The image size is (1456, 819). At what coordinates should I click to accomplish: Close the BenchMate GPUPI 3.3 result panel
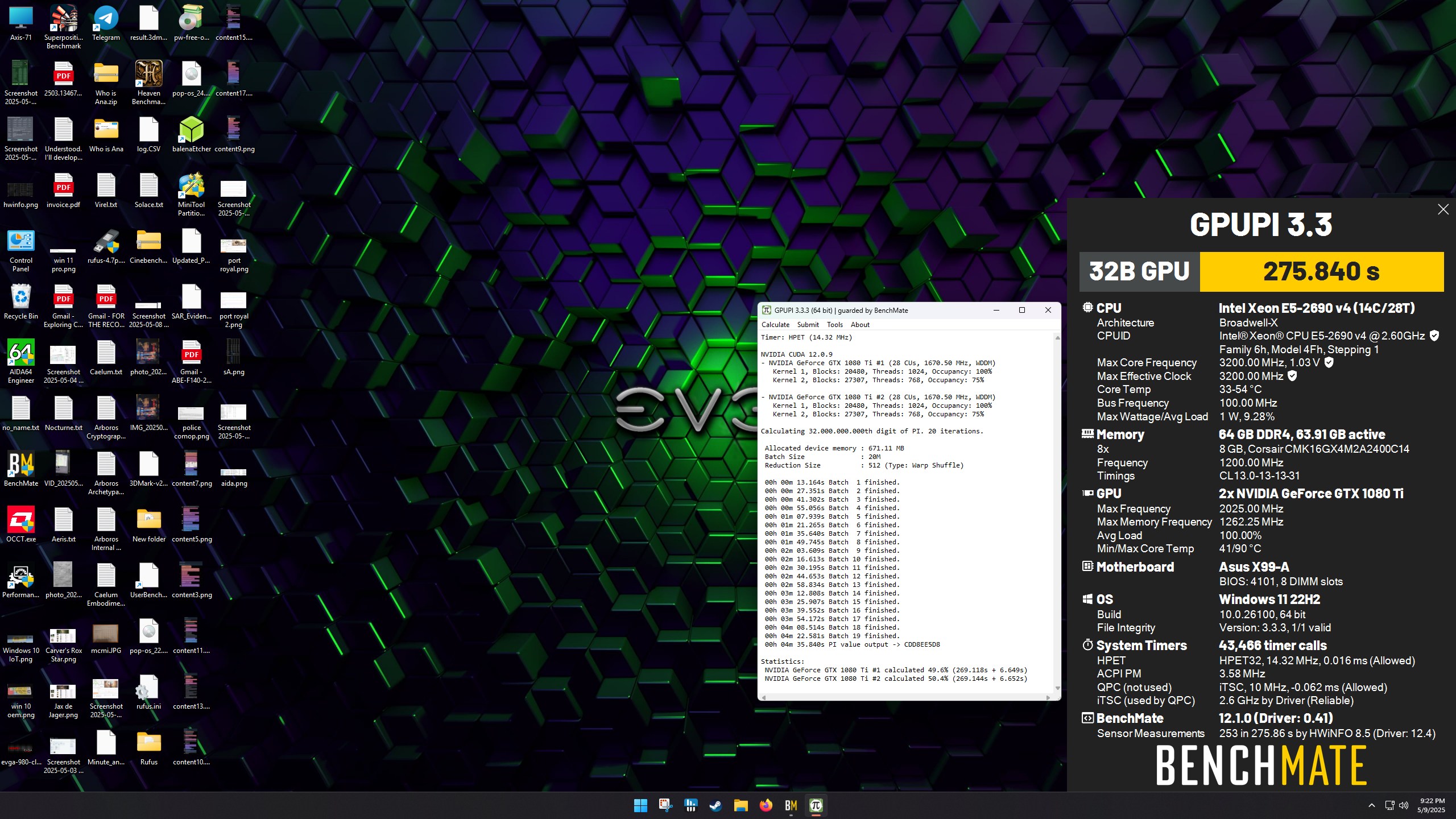pyautogui.click(x=1443, y=209)
